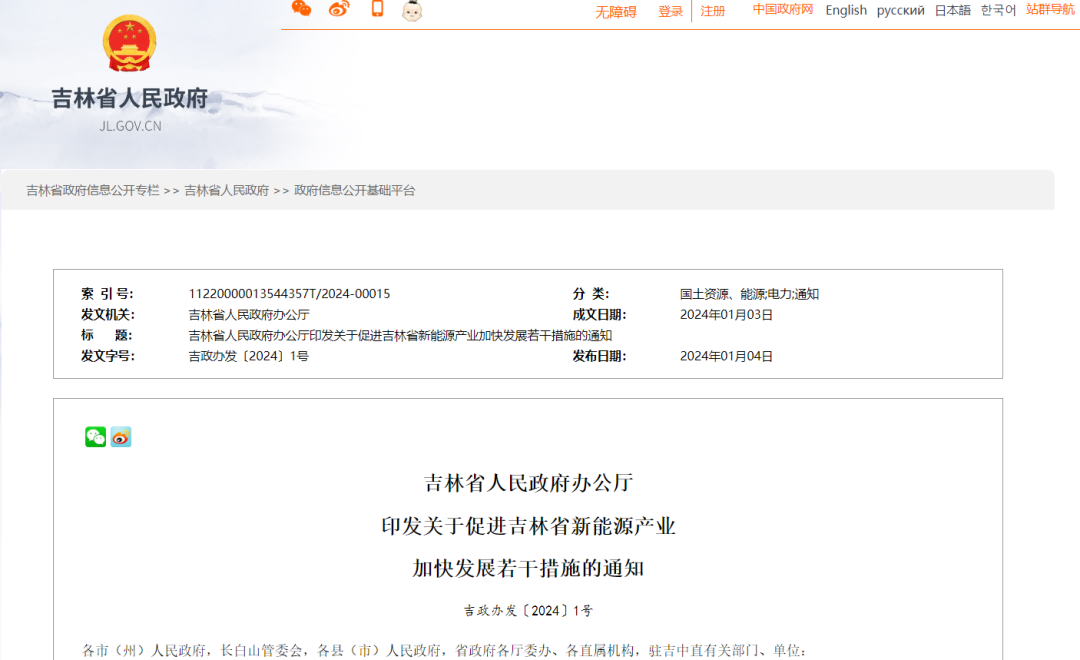Switch site language to 日本語

click(x=952, y=10)
